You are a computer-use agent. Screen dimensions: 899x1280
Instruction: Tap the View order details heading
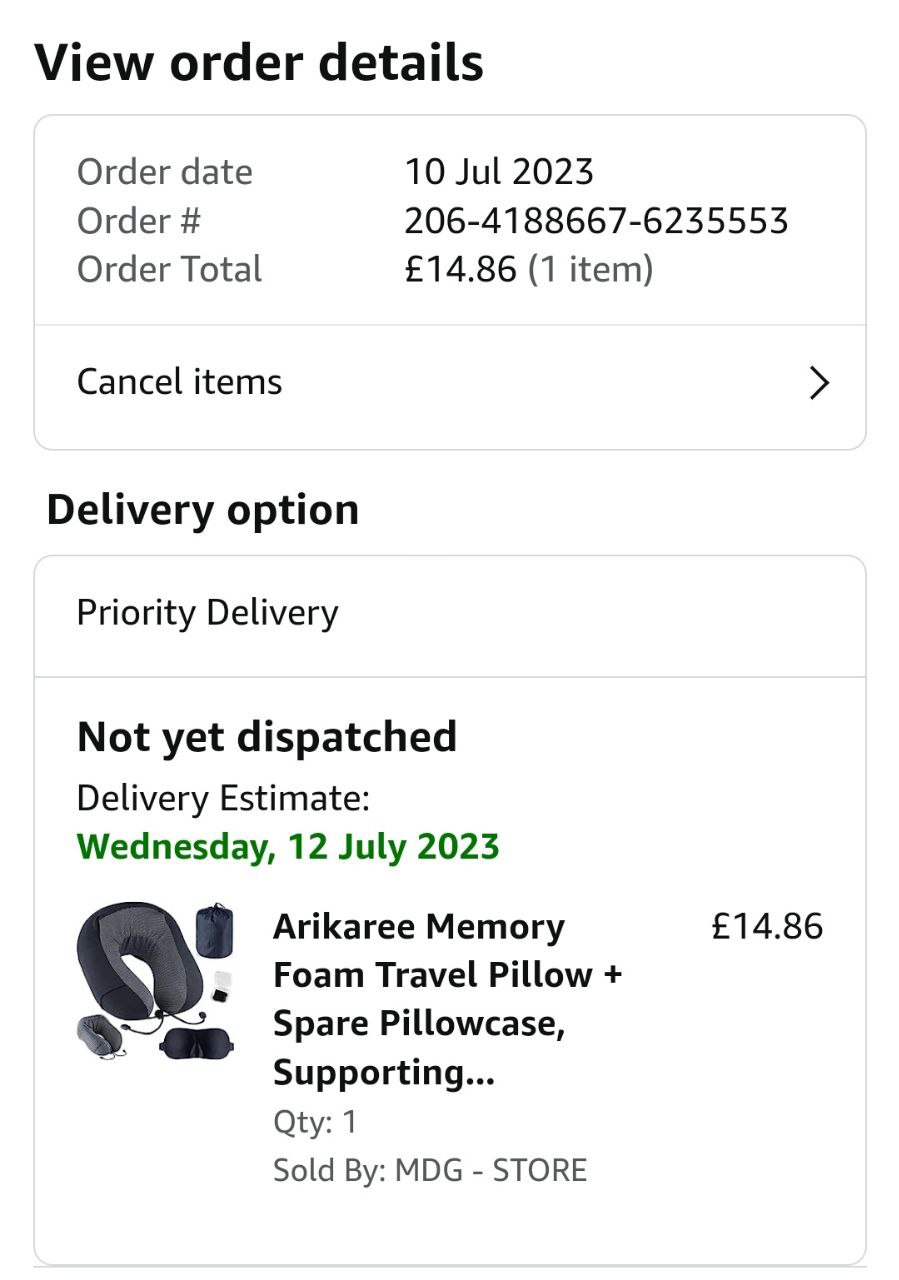259,63
